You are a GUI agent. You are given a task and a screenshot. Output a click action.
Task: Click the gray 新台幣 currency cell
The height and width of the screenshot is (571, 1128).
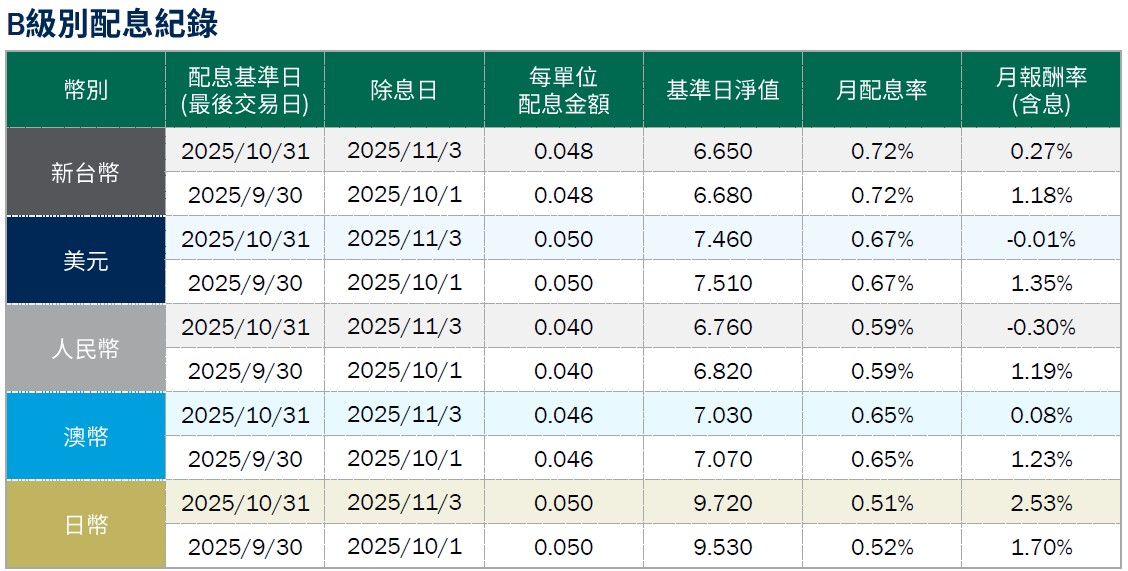(x=85, y=173)
